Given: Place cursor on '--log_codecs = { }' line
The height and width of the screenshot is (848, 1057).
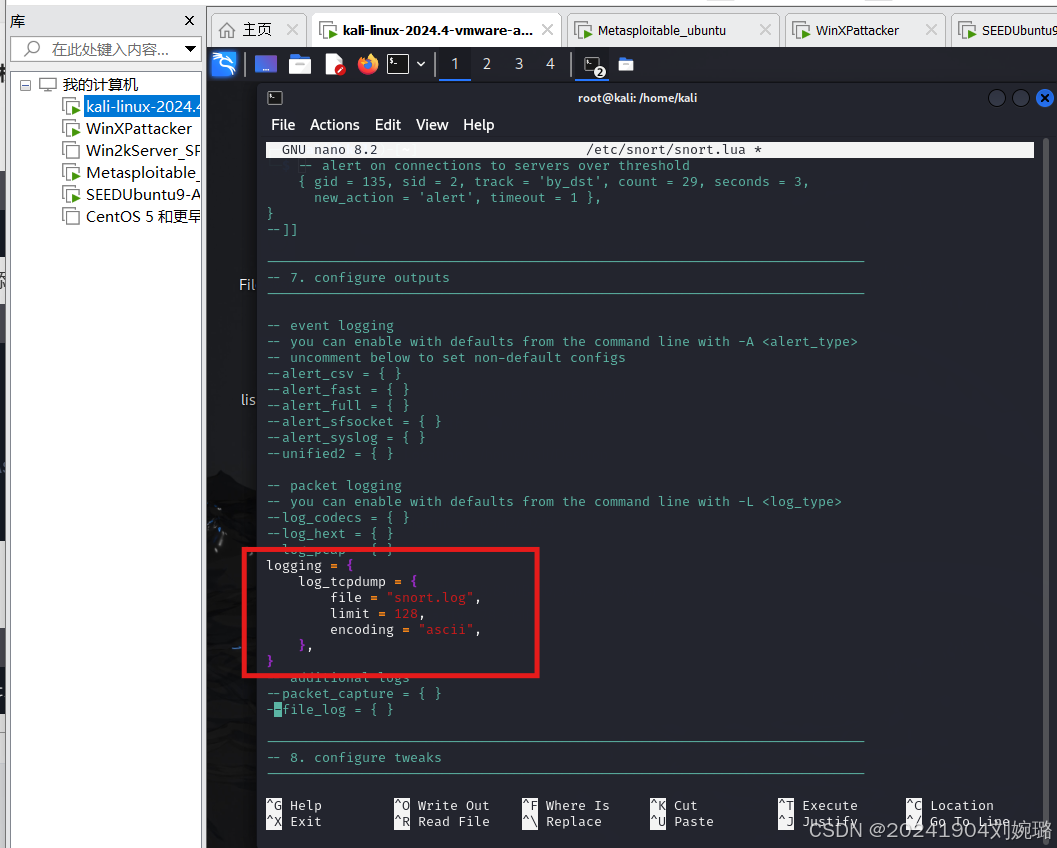Looking at the screenshot, I should click(338, 518).
